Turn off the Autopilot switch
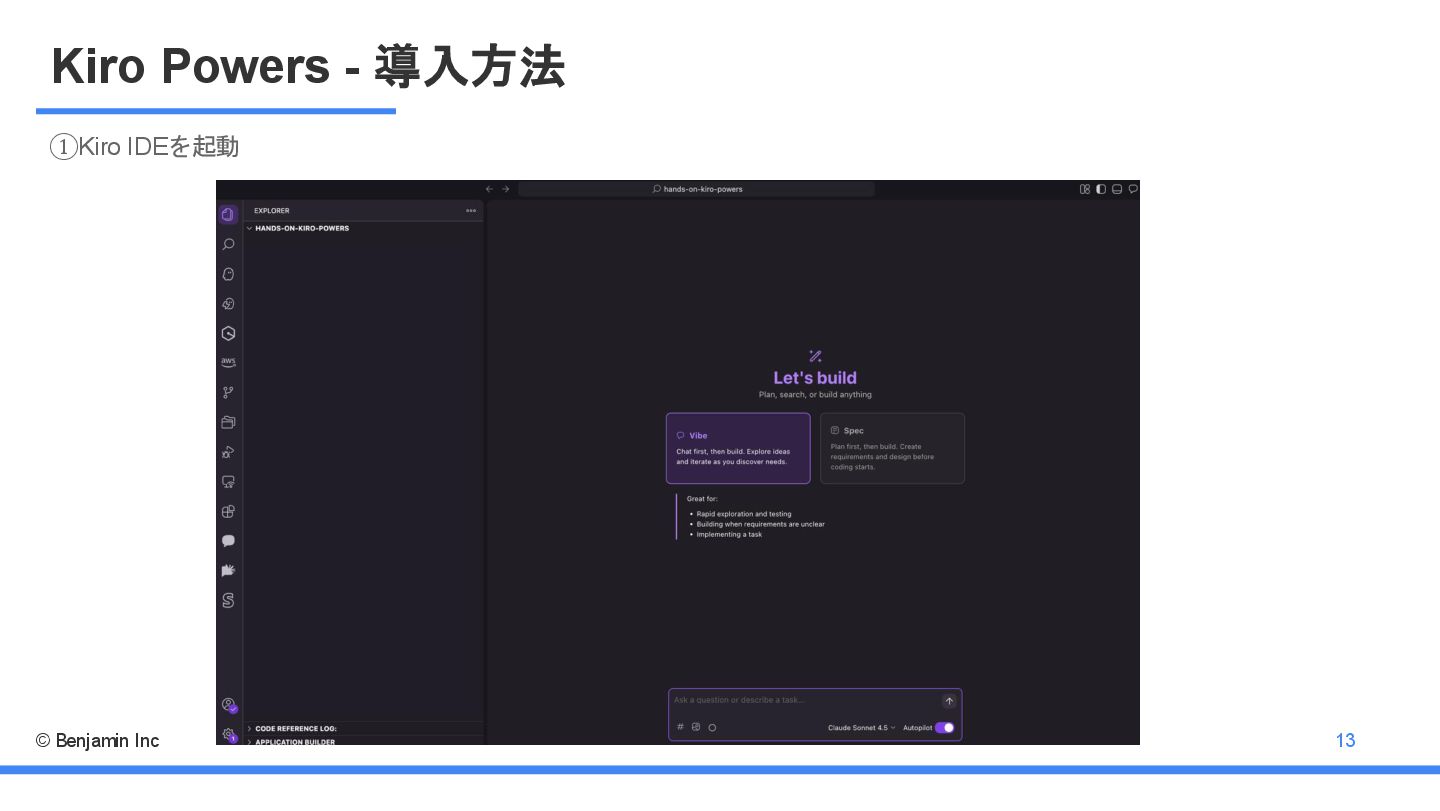This screenshot has height=811, width=1440. pyautogui.click(x=944, y=728)
